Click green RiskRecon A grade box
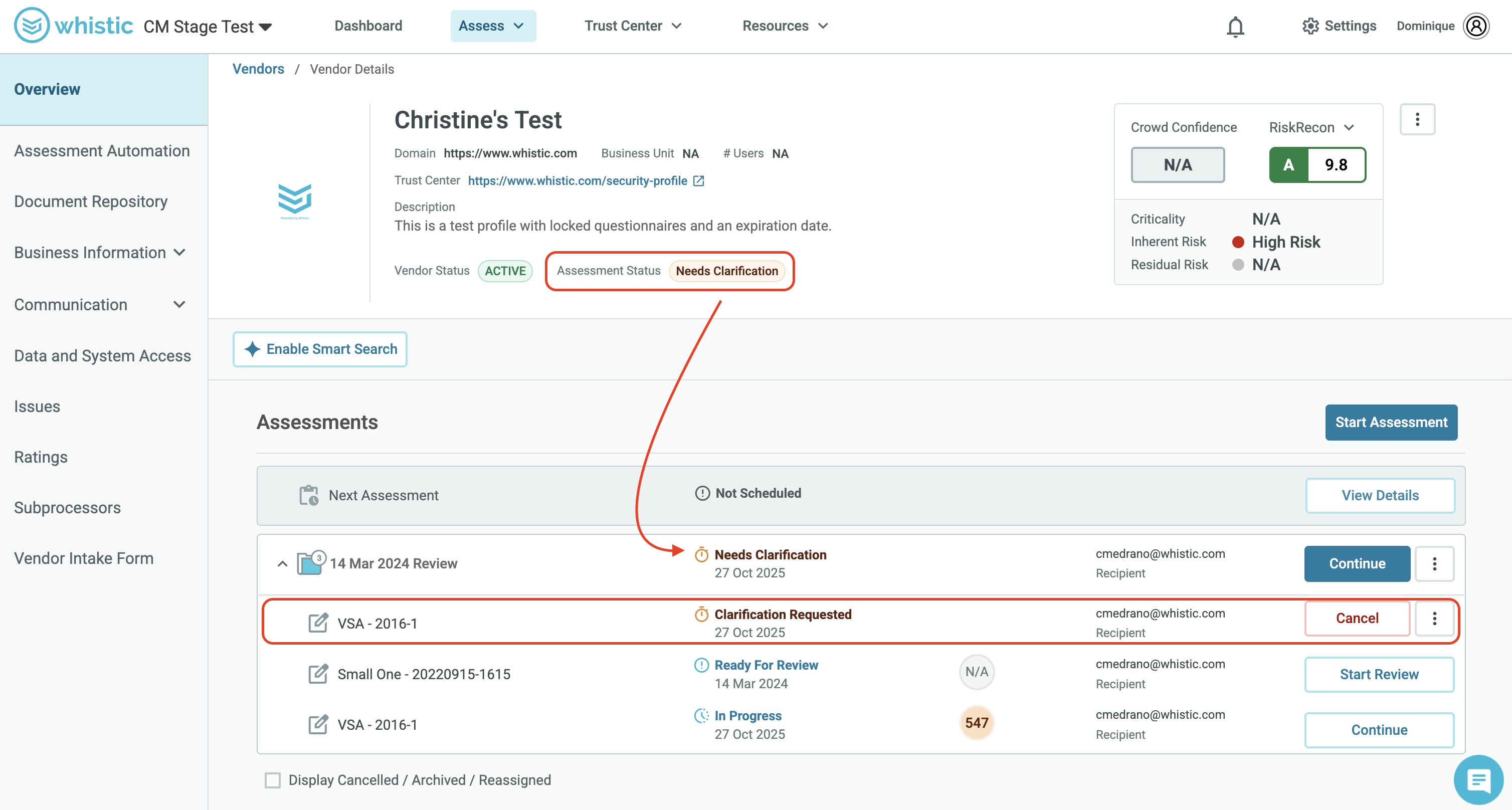1512x810 pixels. coord(1288,165)
